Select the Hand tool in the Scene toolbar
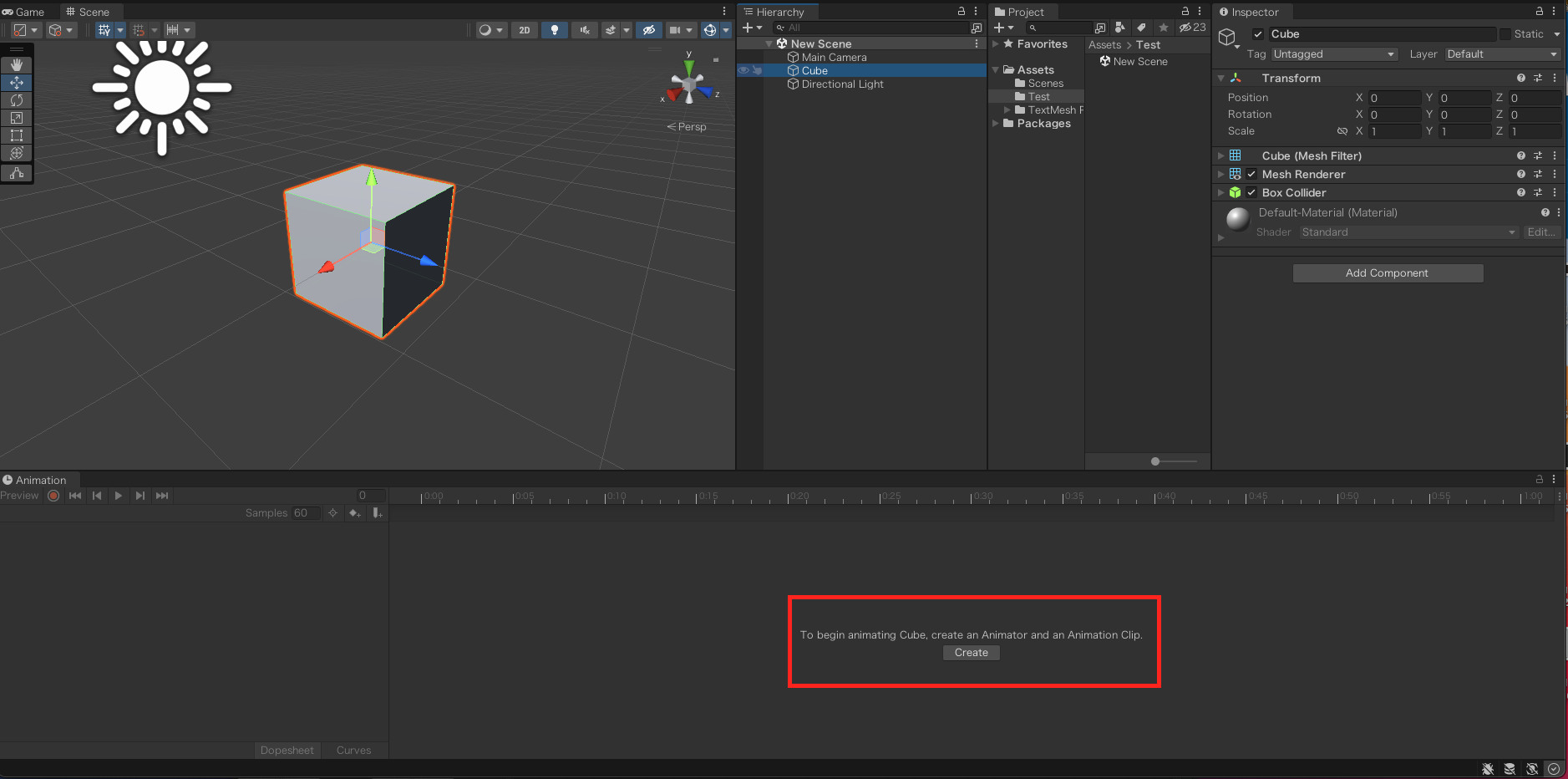The image size is (1568, 779). tap(17, 64)
